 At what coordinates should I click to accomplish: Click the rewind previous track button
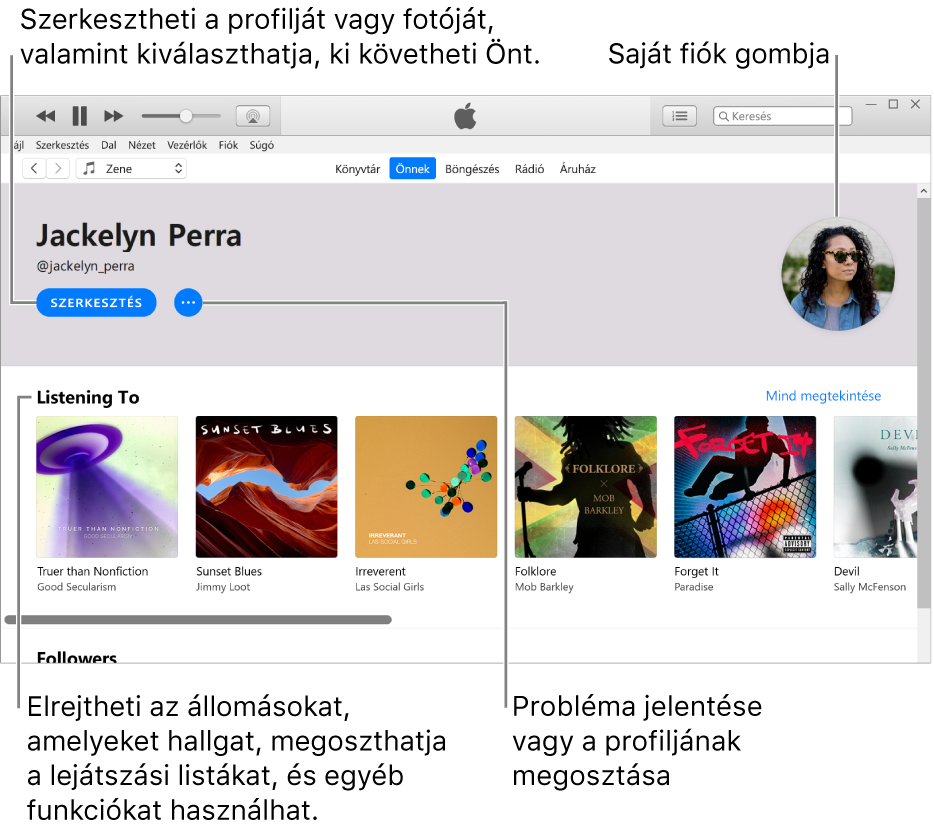(x=46, y=116)
